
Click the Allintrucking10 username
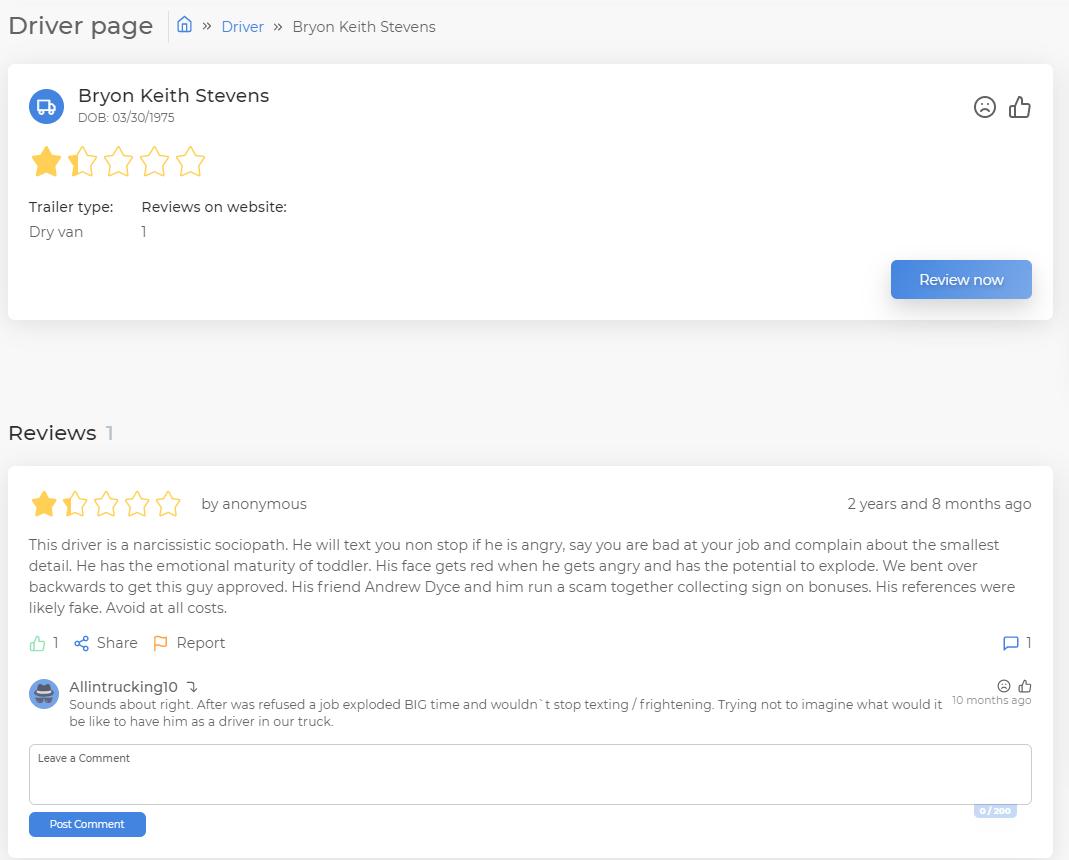point(123,687)
